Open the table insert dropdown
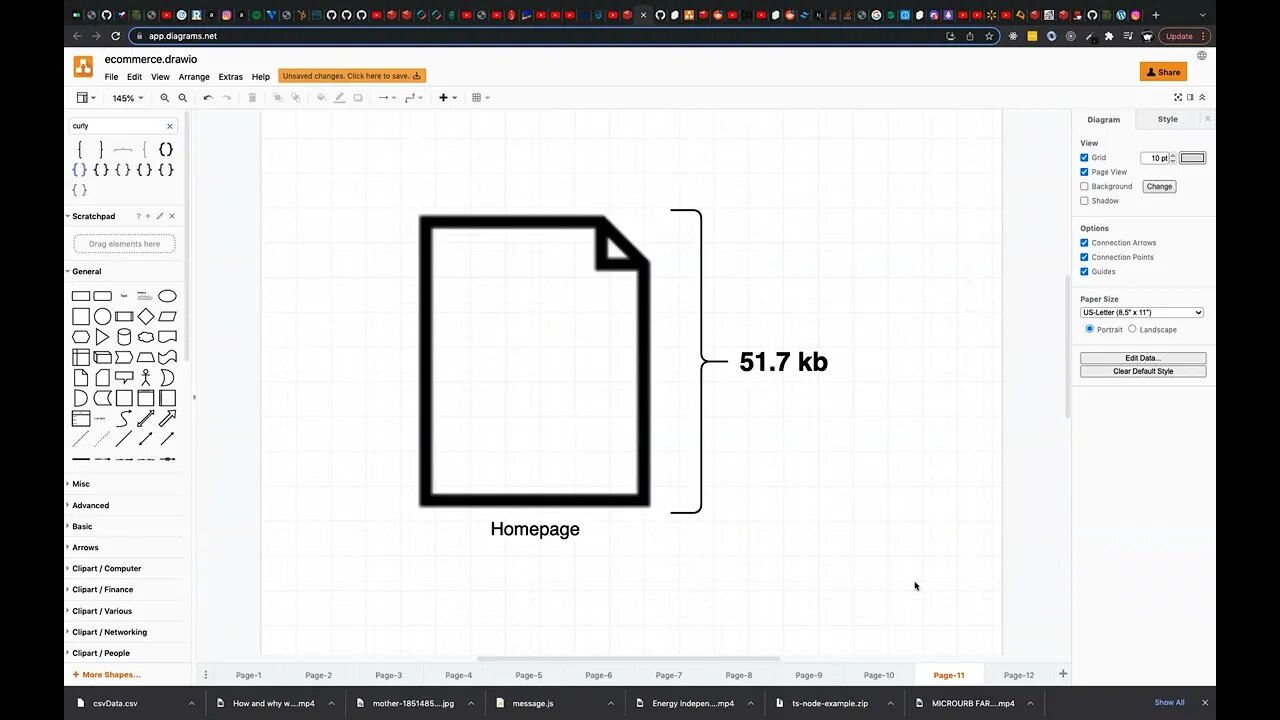 tap(480, 98)
